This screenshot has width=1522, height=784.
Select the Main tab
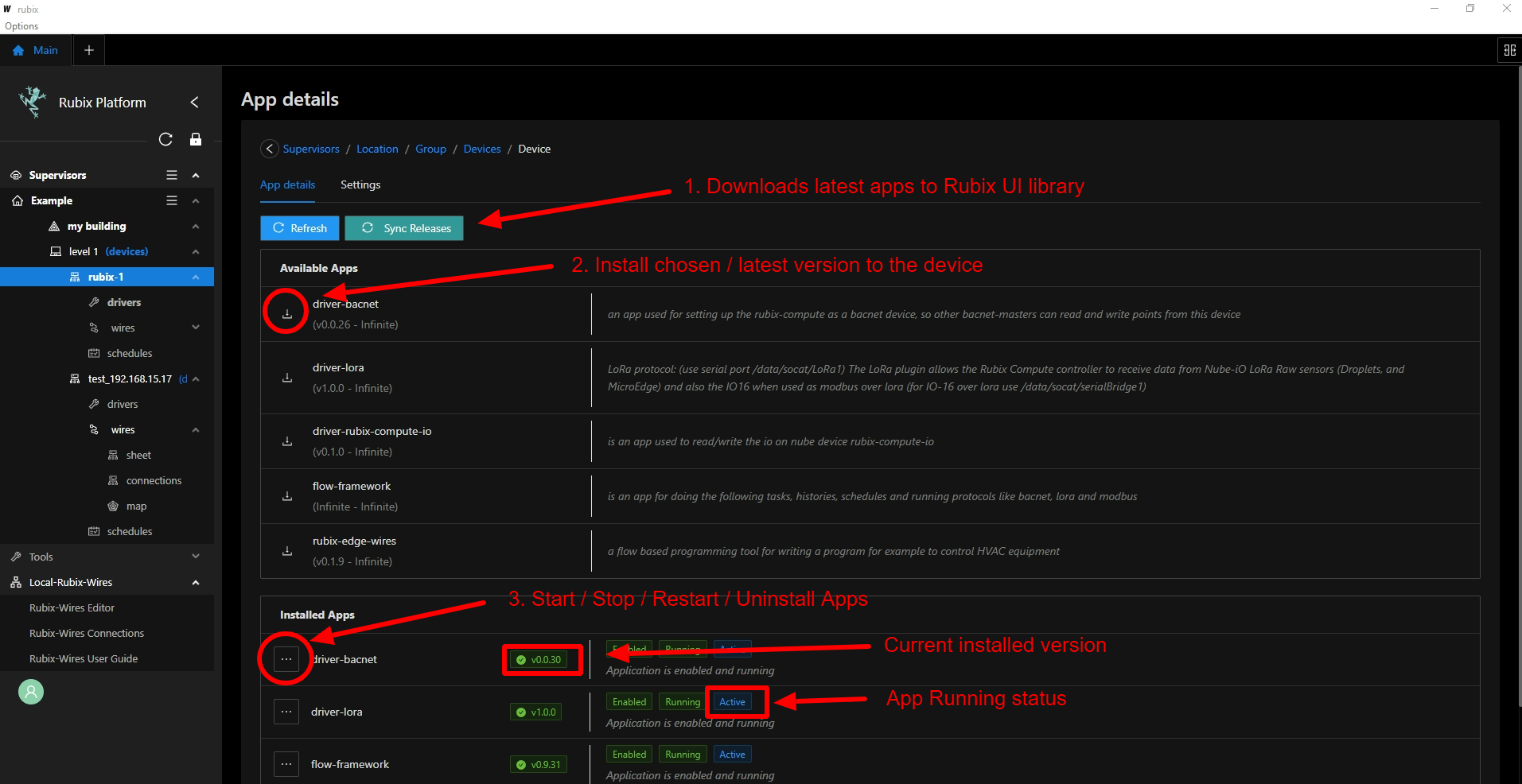pyautogui.click(x=35, y=50)
